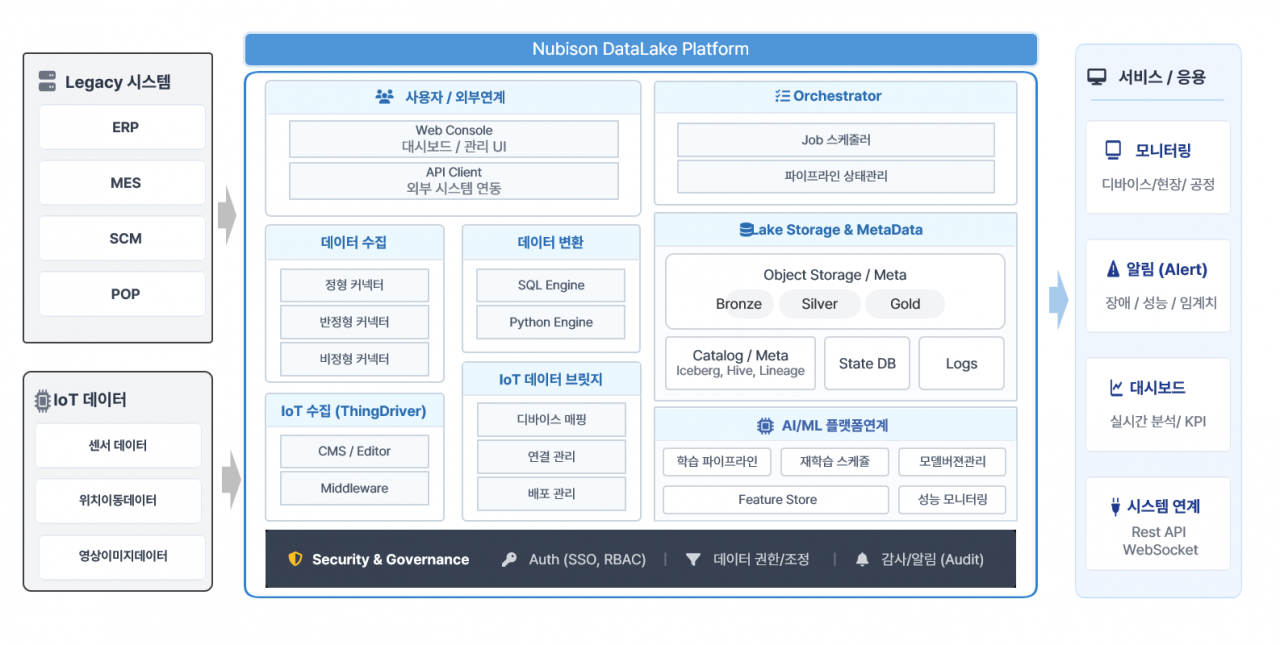Click the plug icon beside 시스템 연계
1280x645 pixels.
tap(1115, 507)
